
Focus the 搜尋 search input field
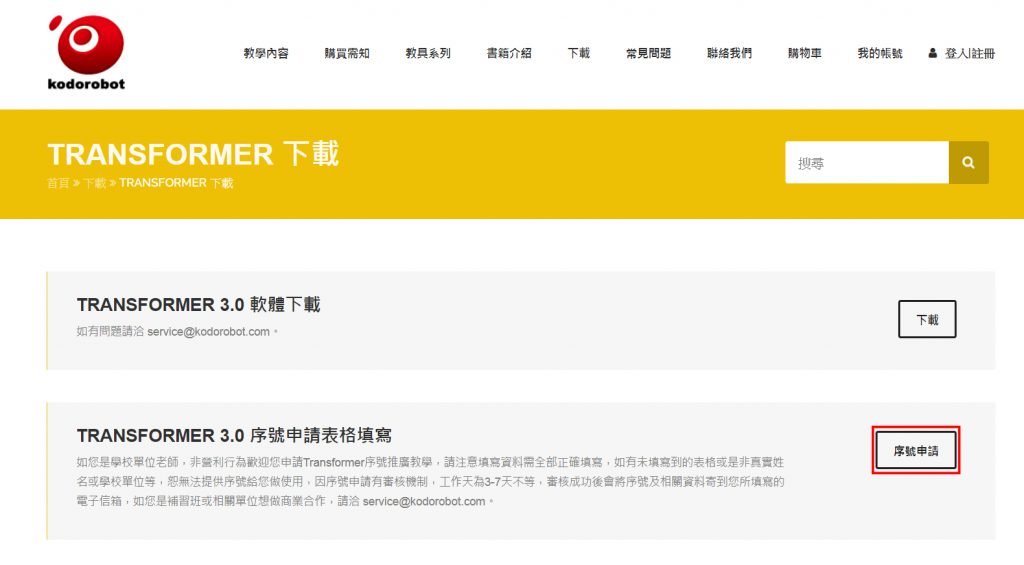[x=867, y=163]
